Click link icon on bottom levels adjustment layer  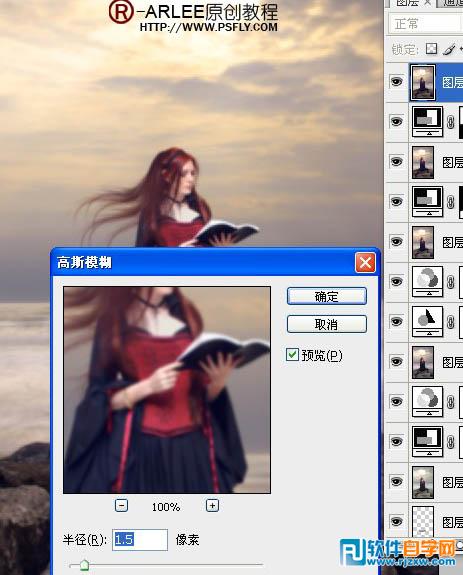(x=451, y=442)
